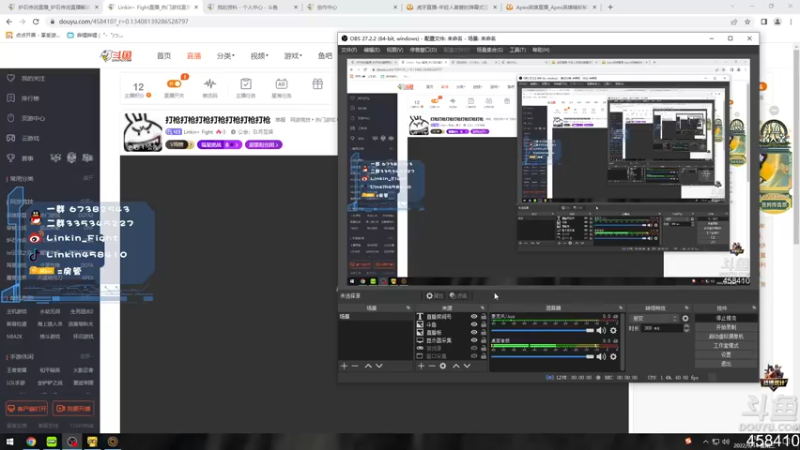800x450 pixels.
Task: Undock the OBS sources panel
Action: click(483, 308)
